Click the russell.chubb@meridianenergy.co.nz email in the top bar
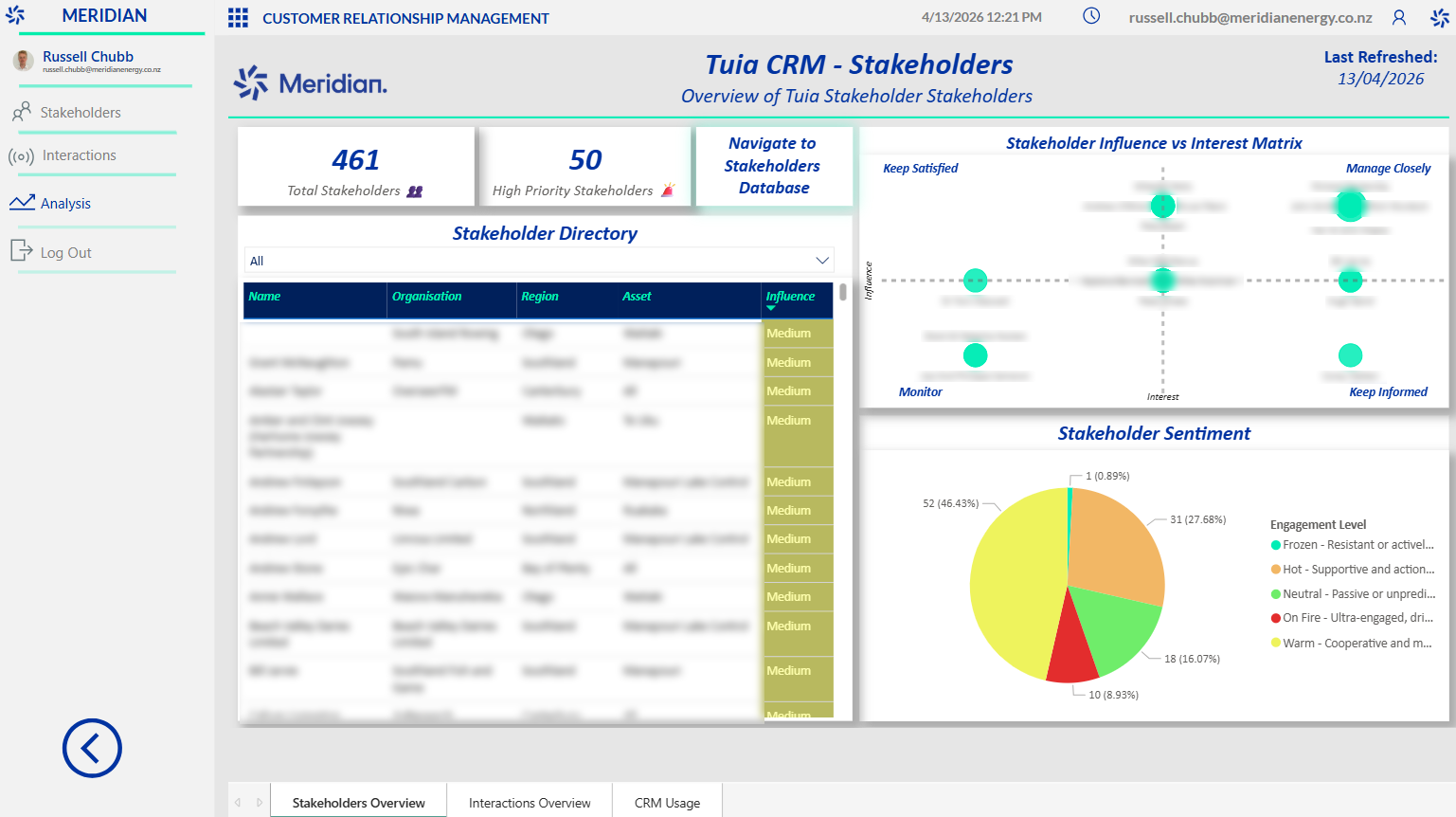Image resolution: width=1456 pixels, height=817 pixels. coord(1250,18)
